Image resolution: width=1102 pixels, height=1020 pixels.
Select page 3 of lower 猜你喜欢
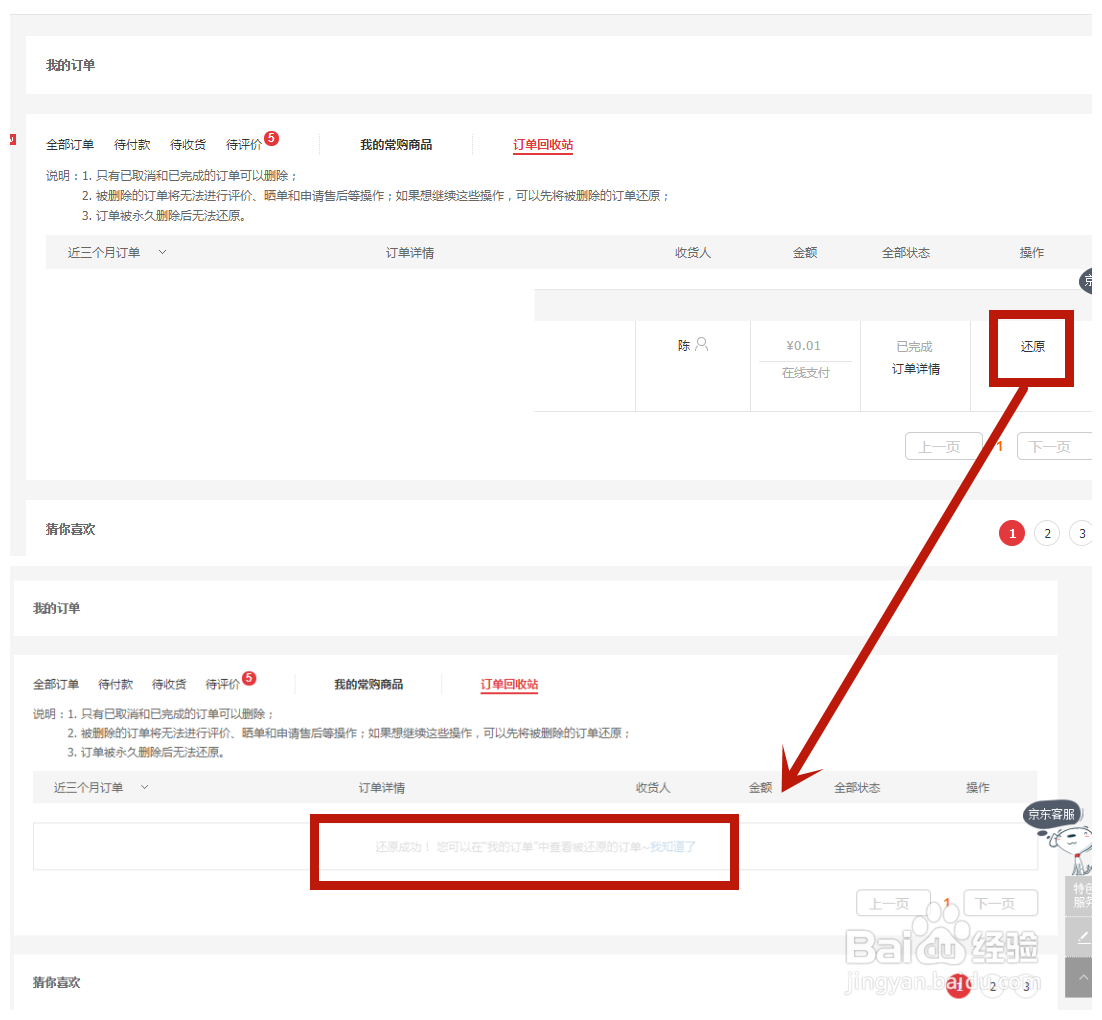pyautogui.click(x=1026, y=986)
